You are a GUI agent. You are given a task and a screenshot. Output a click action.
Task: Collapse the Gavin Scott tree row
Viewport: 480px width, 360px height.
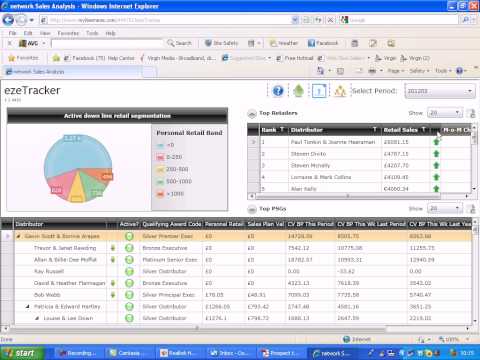tap(18, 236)
